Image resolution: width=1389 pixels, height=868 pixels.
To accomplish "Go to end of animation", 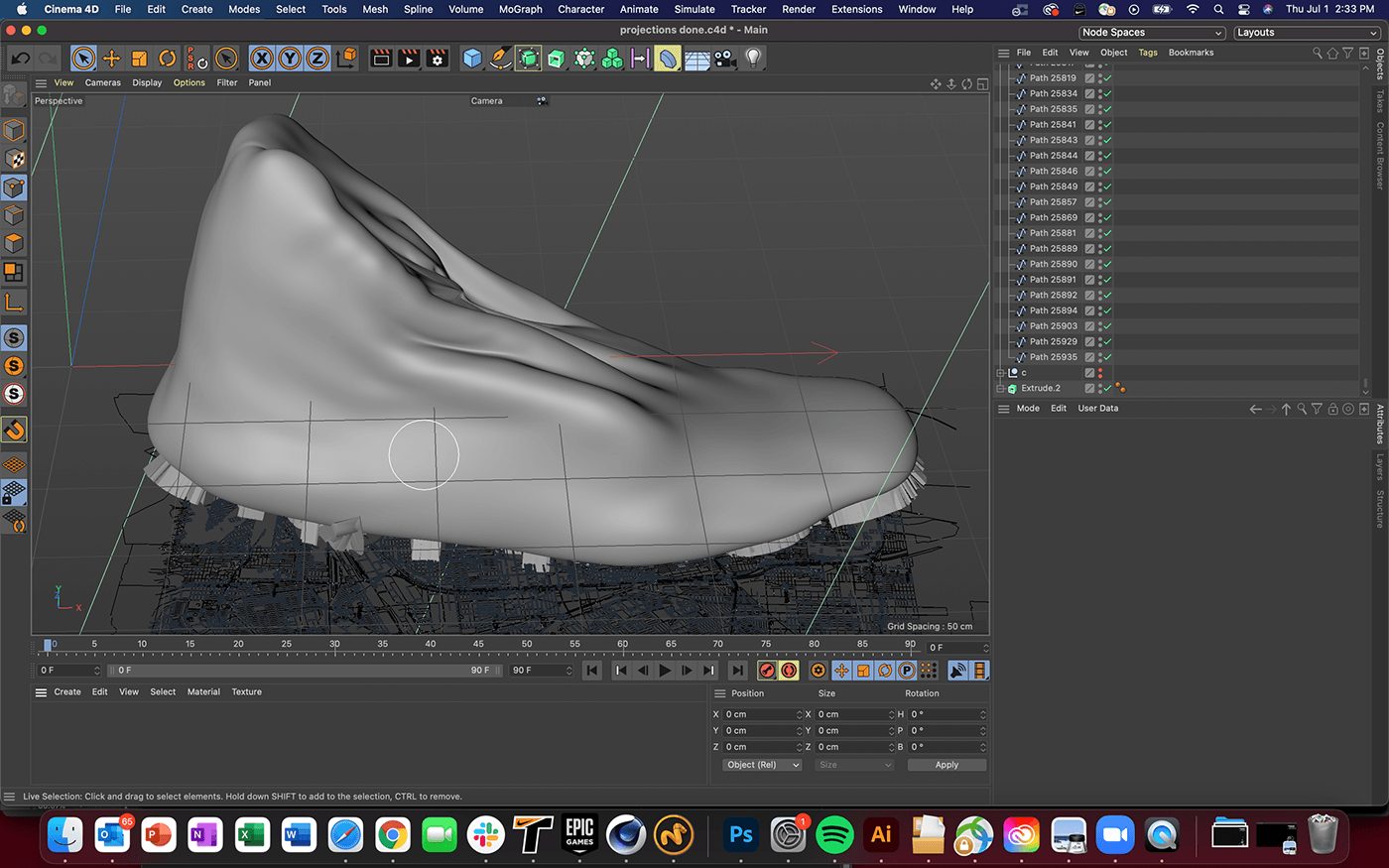I will point(737,671).
